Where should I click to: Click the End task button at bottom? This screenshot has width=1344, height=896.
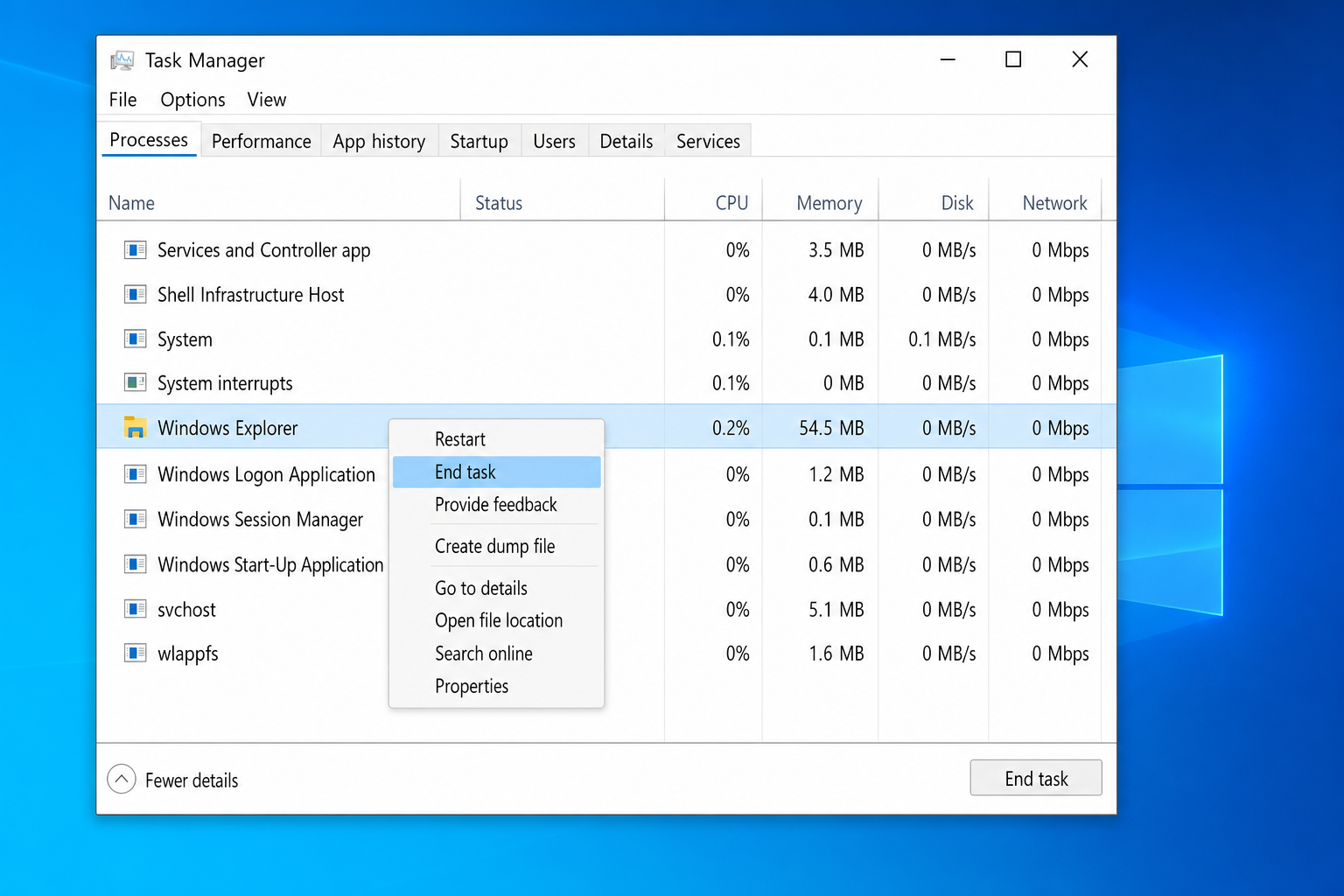click(1036, 778)
